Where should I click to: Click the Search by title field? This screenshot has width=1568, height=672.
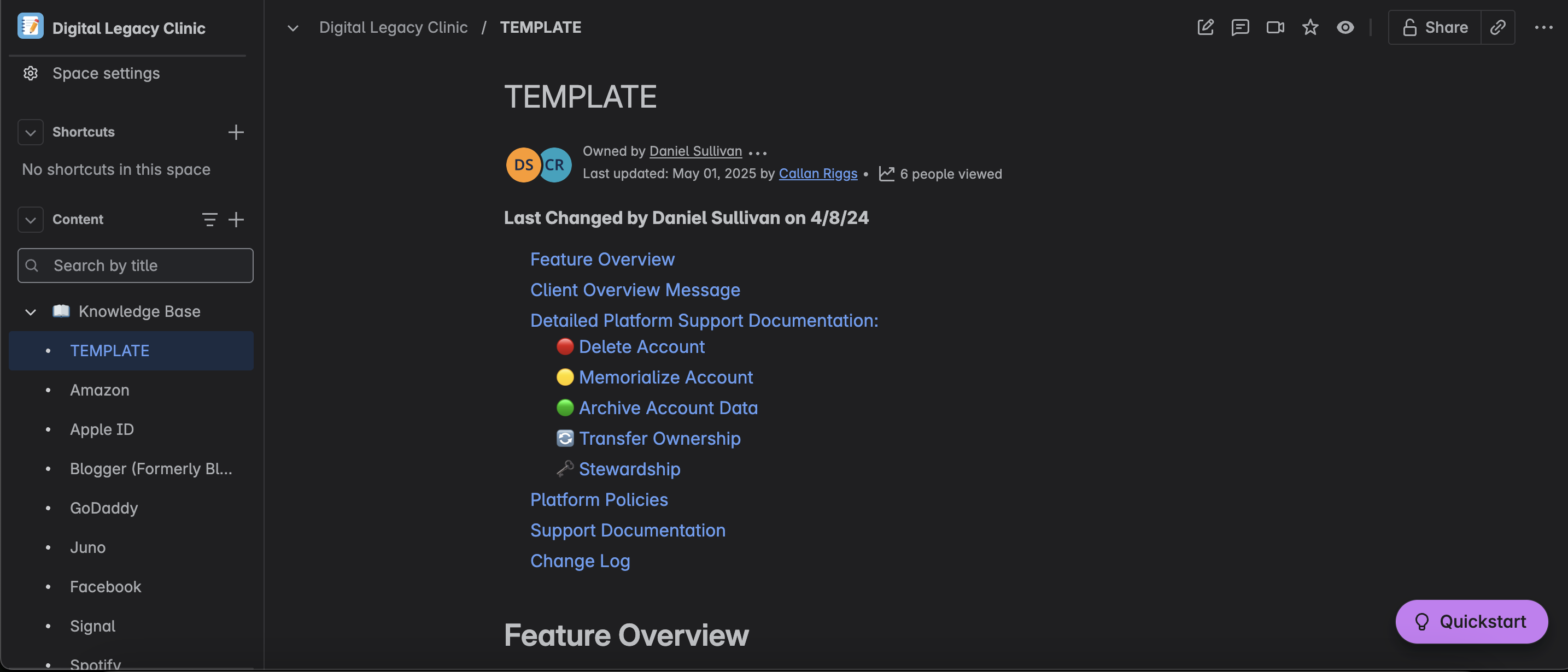[135, 265]
